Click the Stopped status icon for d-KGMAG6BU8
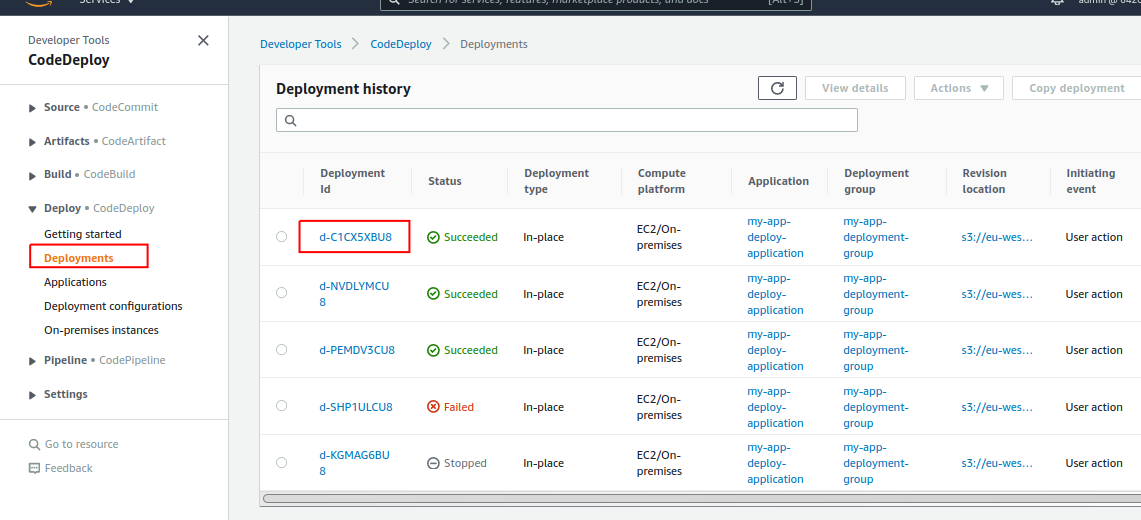 click(x=433, y=464)
